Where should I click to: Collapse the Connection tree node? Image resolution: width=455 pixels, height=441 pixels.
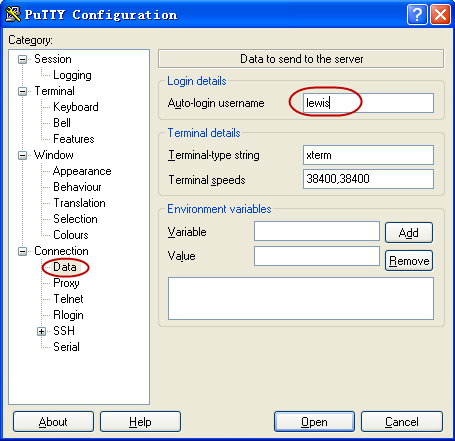pyautogui.click(x=22, y=251)
